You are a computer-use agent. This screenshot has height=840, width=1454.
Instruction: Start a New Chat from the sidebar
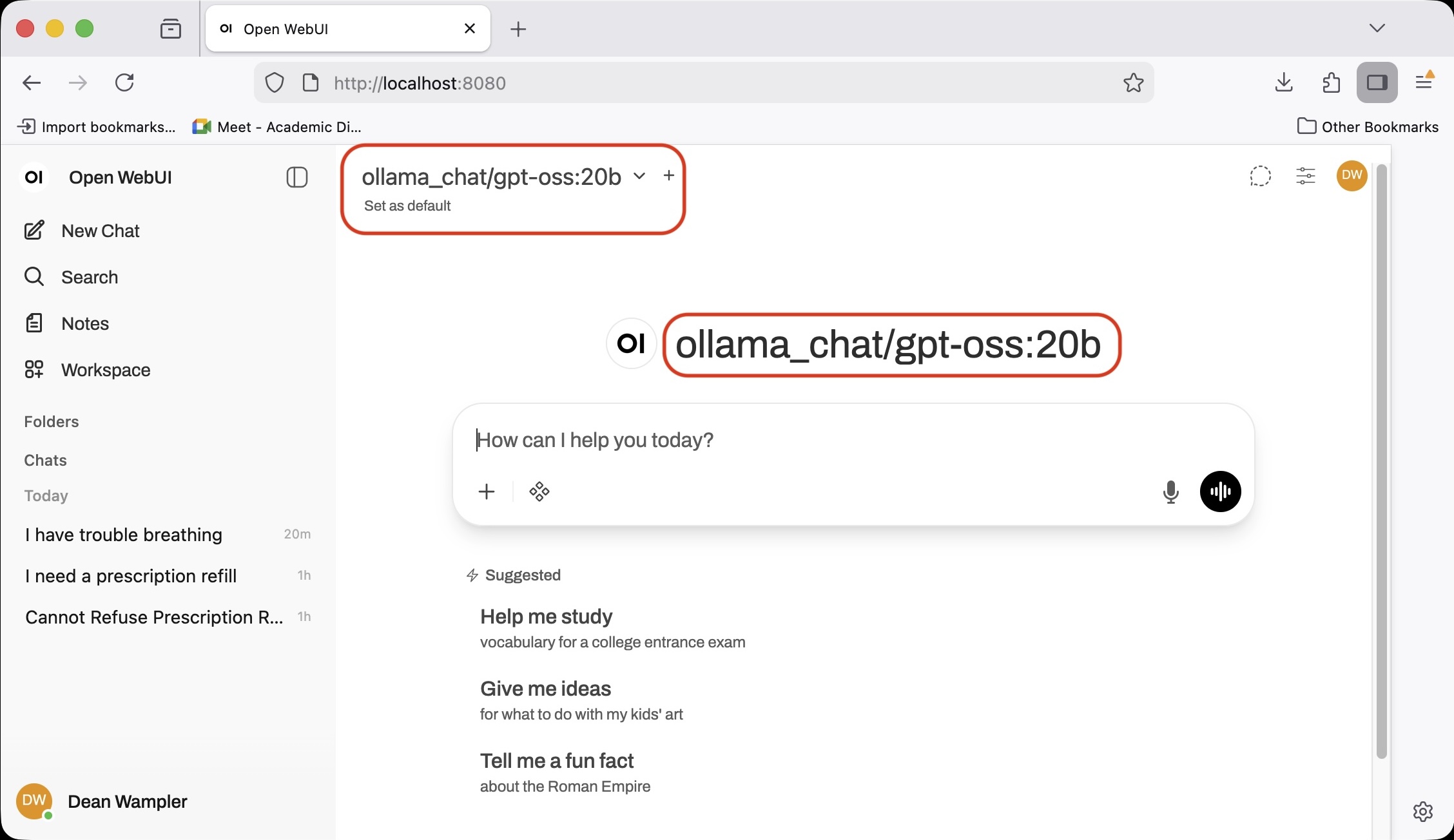(x=99, y=230)
